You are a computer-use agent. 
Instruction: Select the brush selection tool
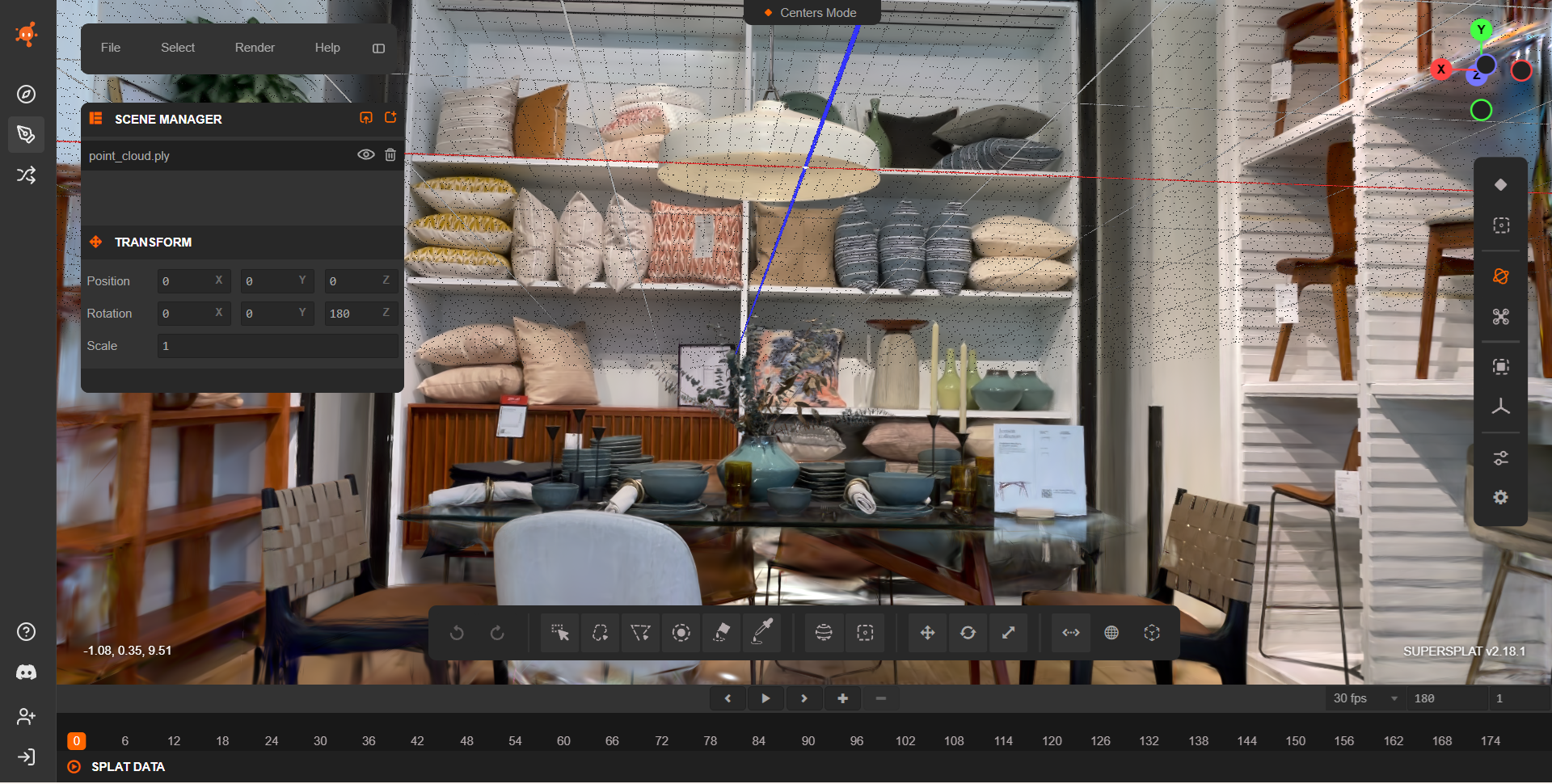[681, 633]
